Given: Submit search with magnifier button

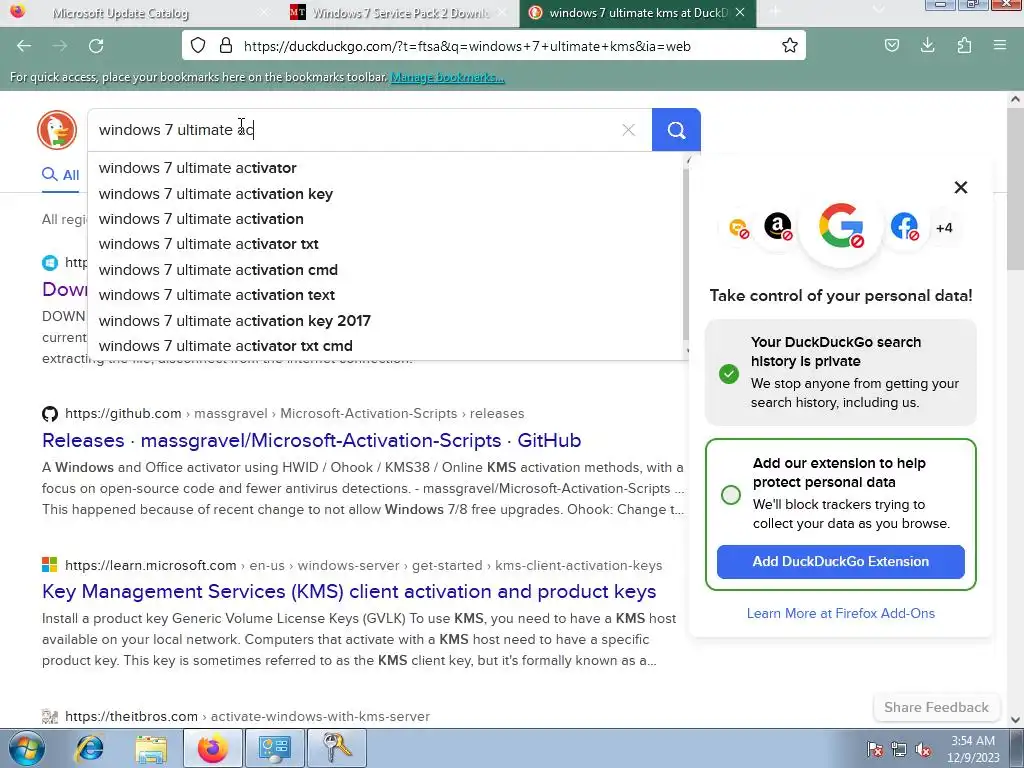Looking at the screenshot, I should click(x=676, y=130).
